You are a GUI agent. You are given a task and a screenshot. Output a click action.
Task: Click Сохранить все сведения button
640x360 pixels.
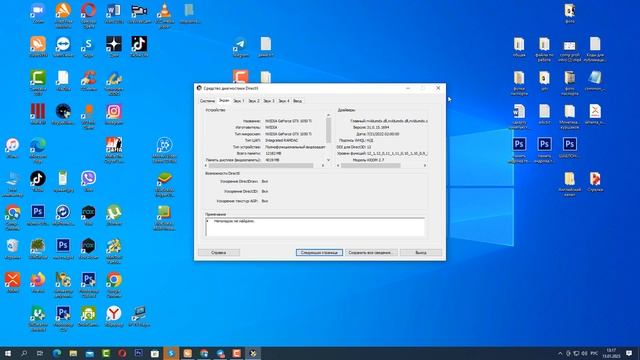click(371, 253)
